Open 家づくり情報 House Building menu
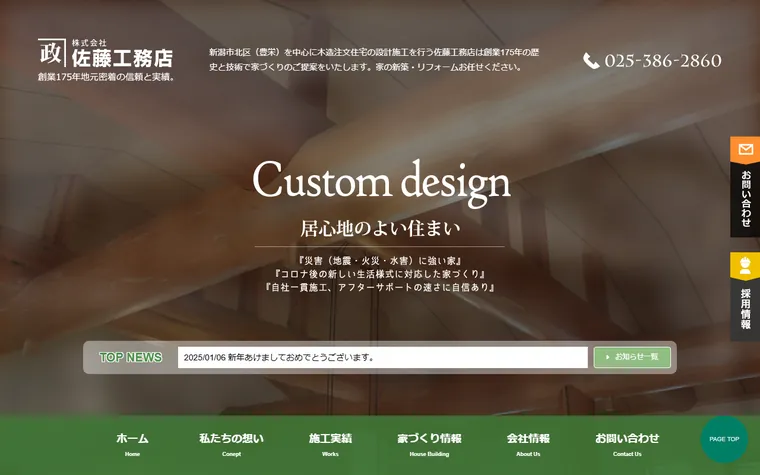The height and width of the screenshot is (475, 760). (x=429, y=444)
